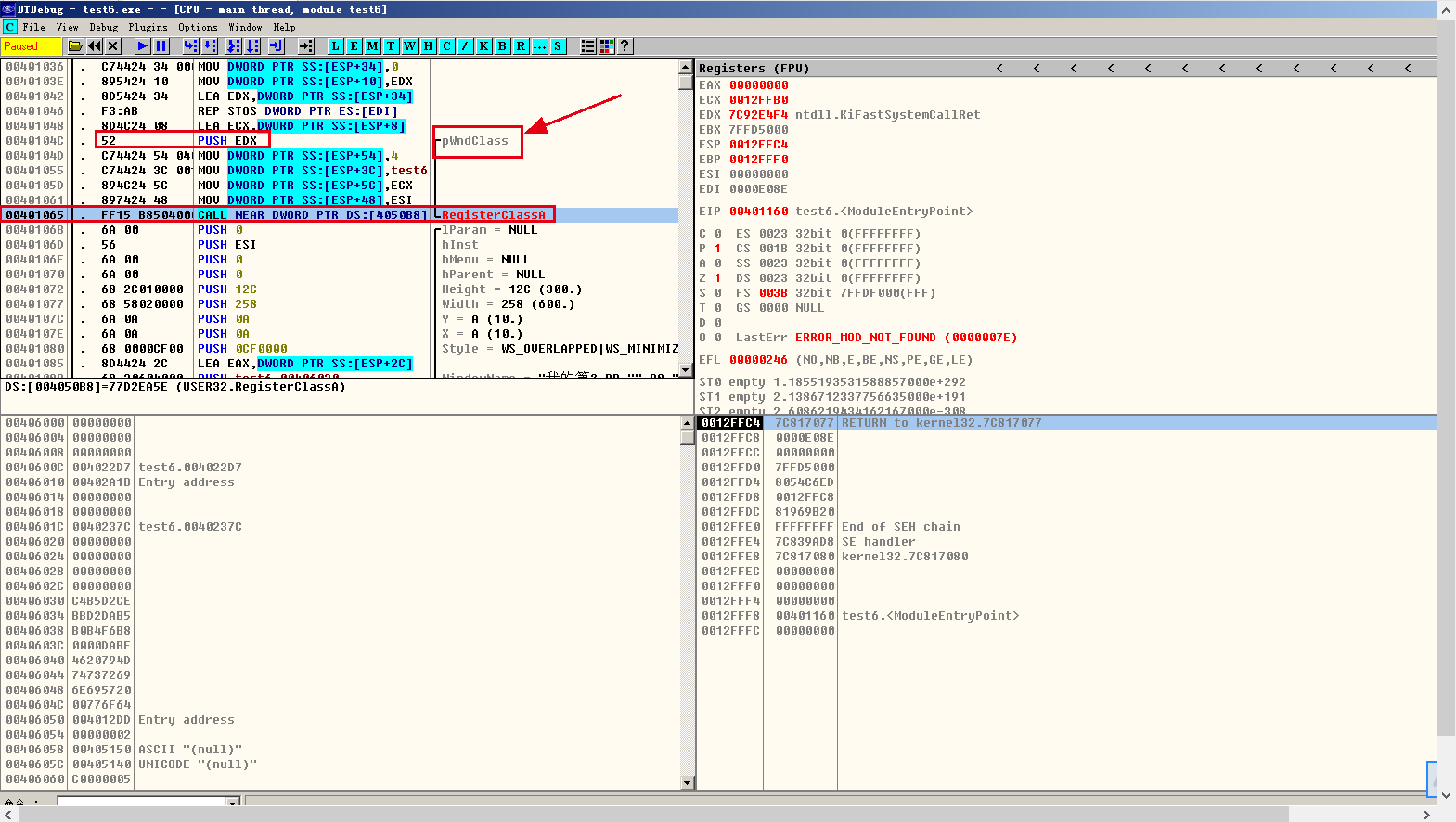The height and width of the screenshot is (822, 1456).
Task: Show Patches with the slash button
Action: (465, 45)
